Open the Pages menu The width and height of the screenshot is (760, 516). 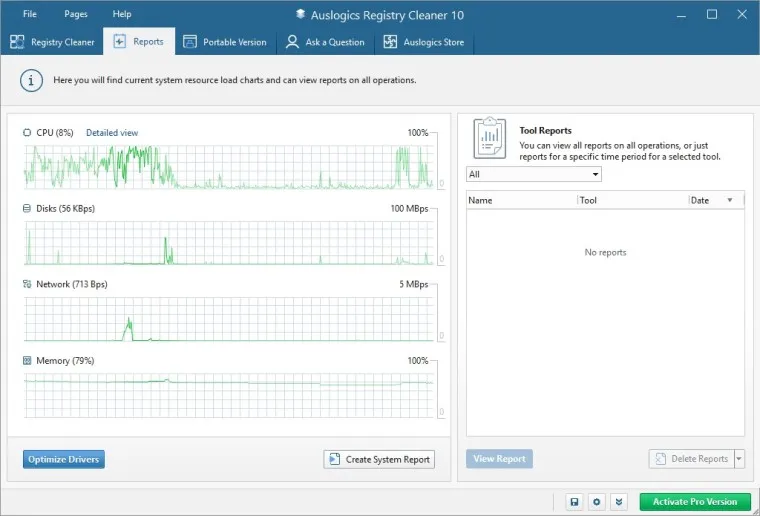[76, 14]
